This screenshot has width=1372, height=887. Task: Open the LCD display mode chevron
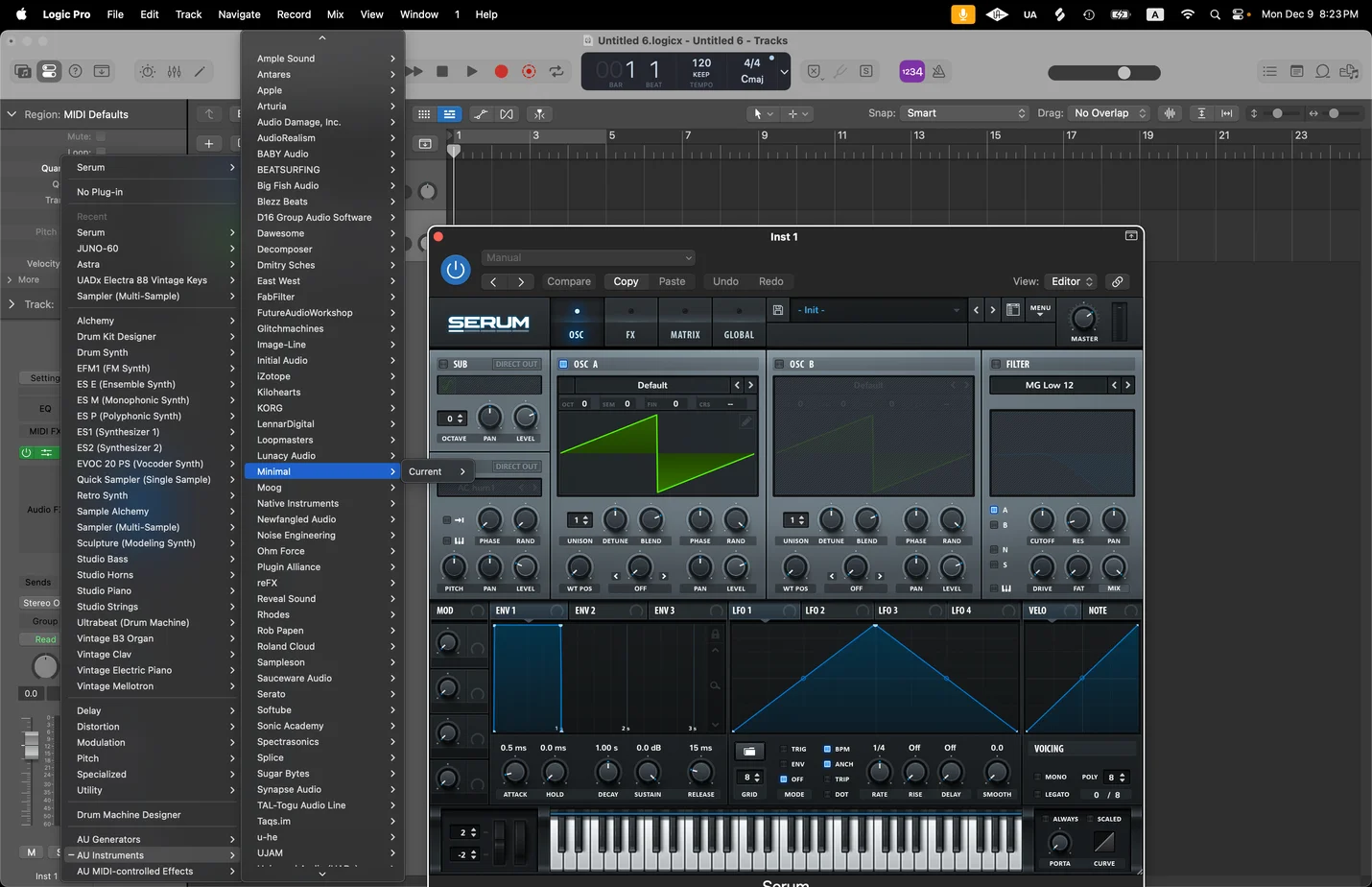click(784, 72)
